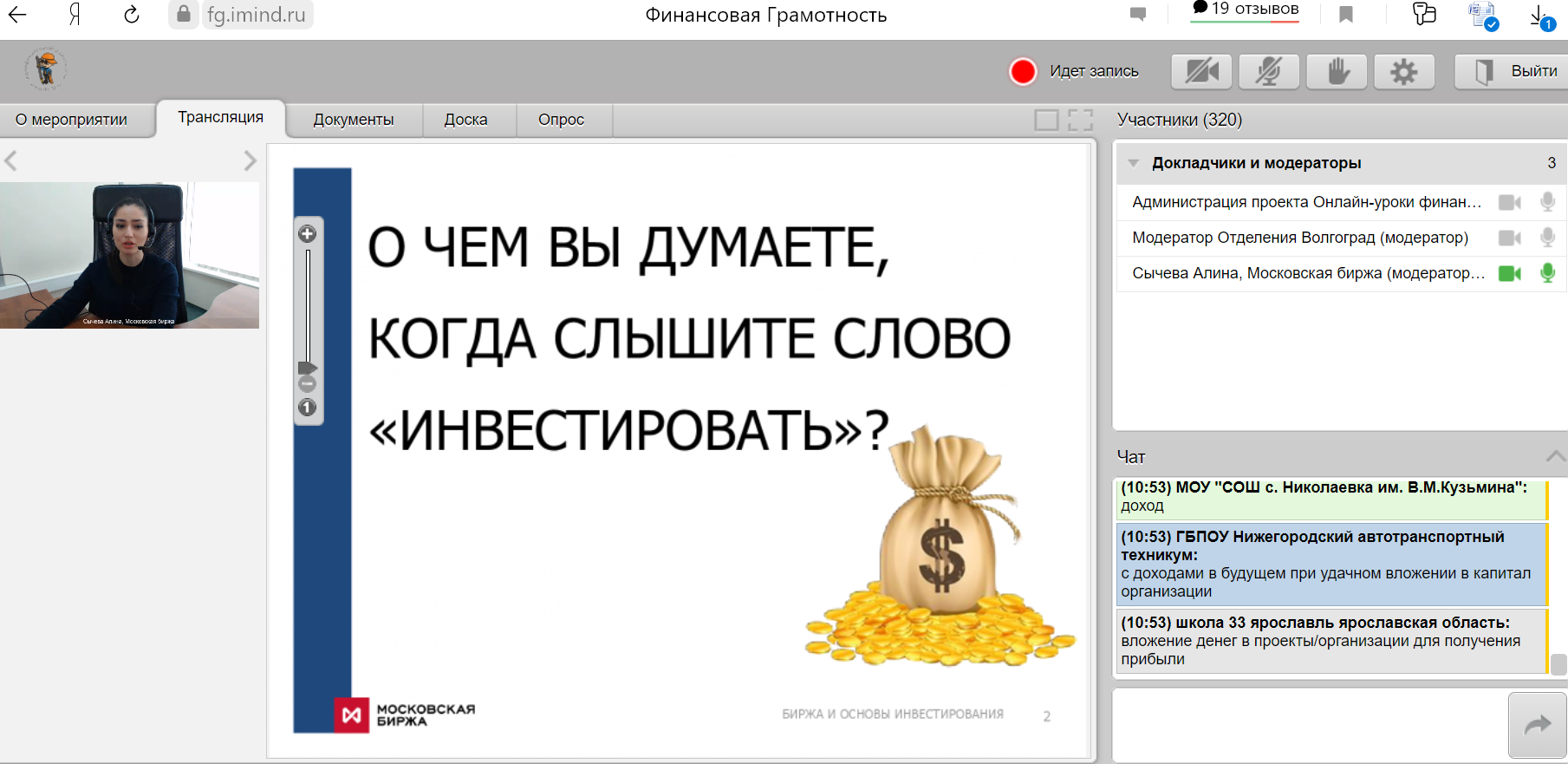Toggle your camera on or off

pyautogui.click(x=1201, y=71)
